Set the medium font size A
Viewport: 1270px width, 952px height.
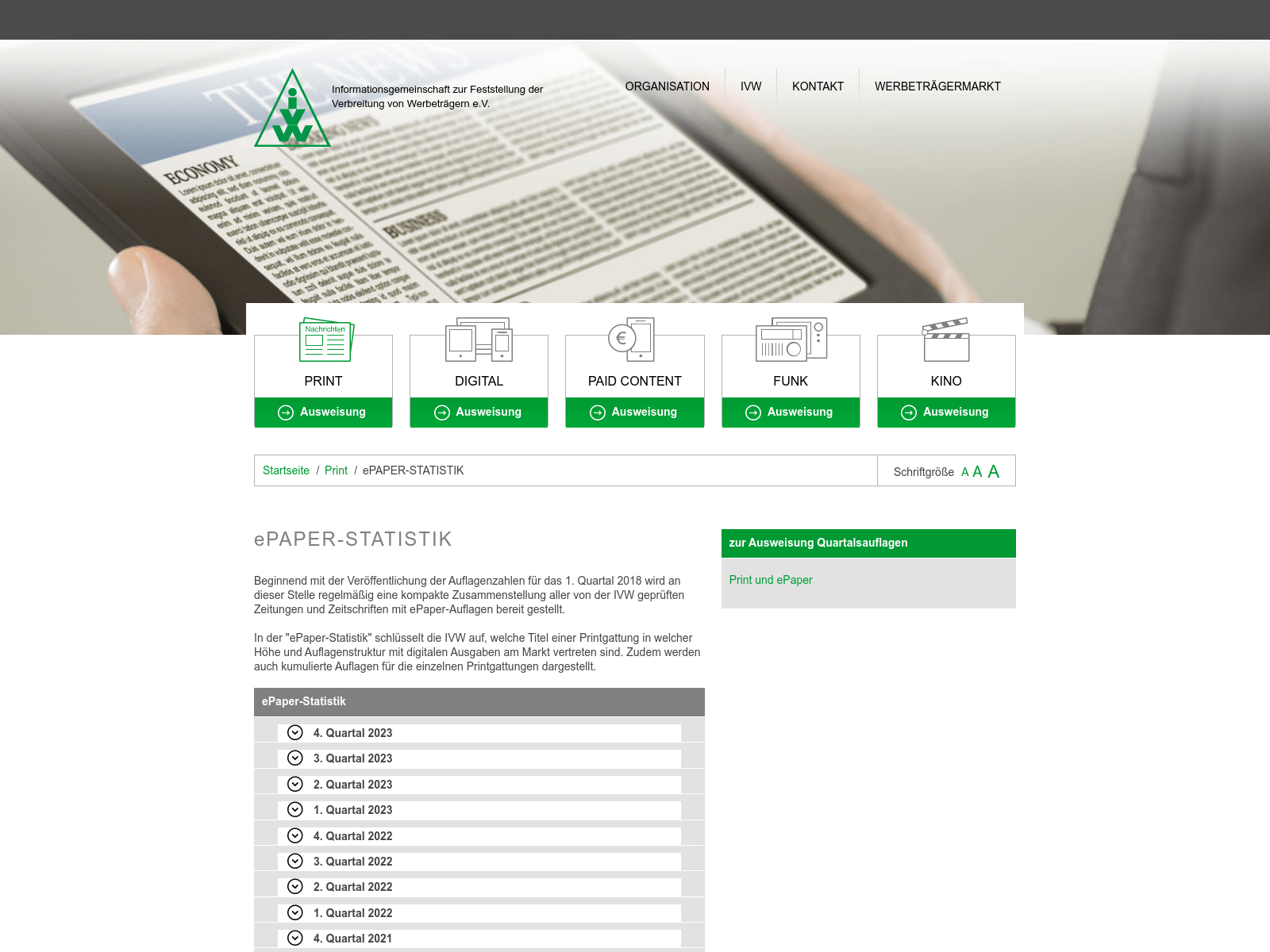point(977,472)
